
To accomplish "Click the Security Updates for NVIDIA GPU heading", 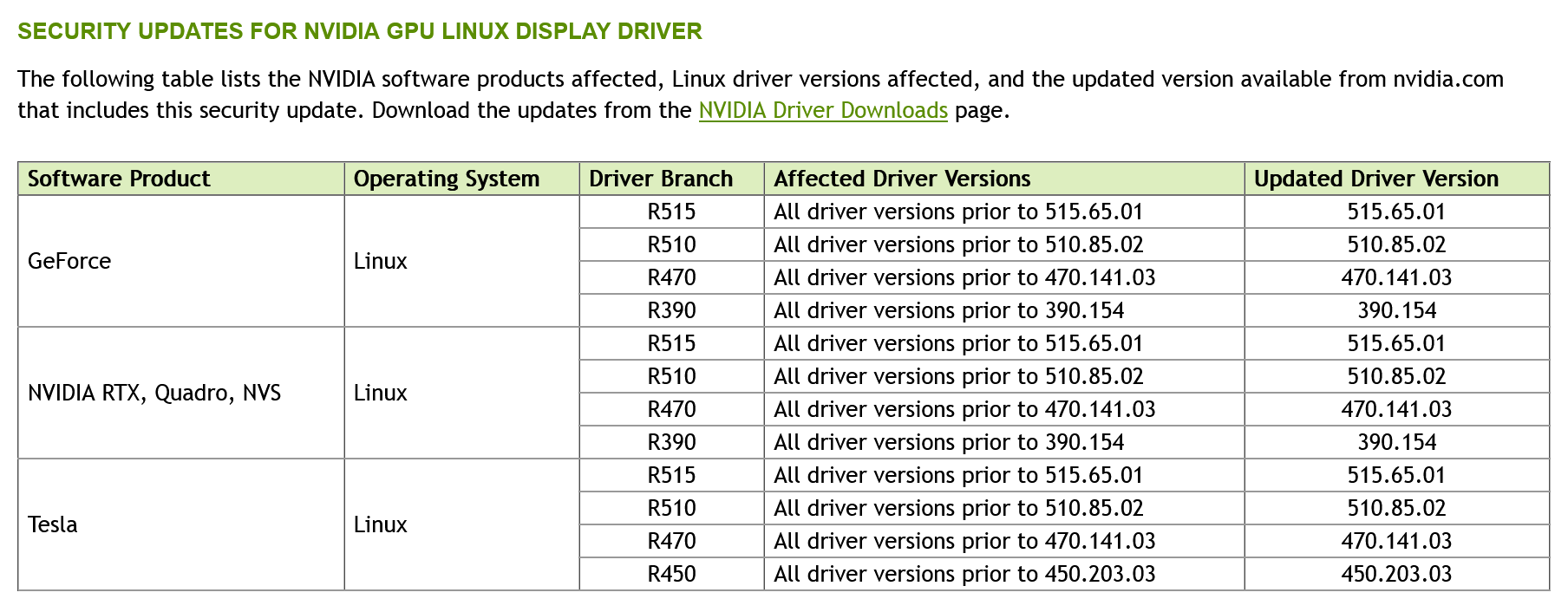I will click(x=360, y=31).
